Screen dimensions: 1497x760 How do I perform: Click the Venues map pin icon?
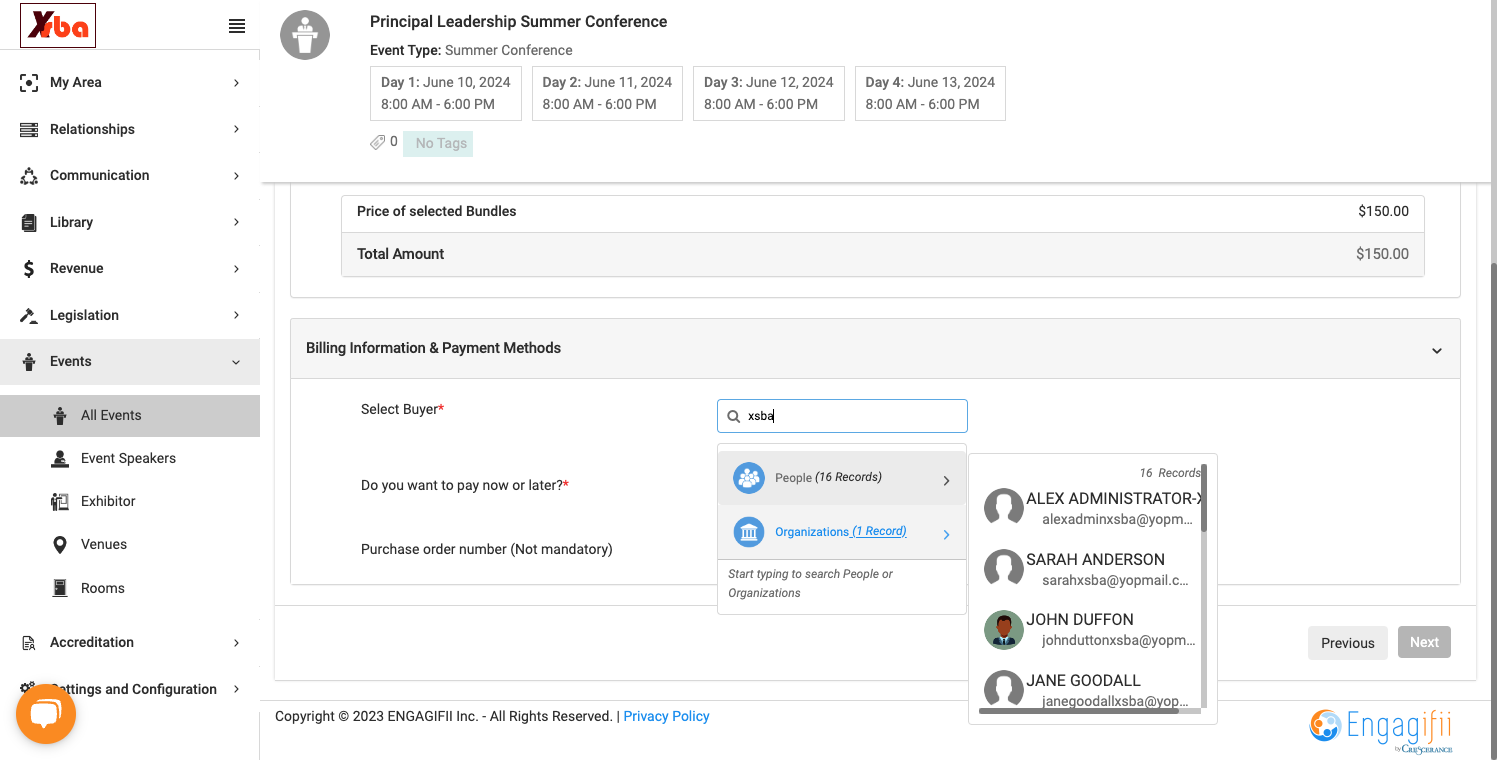[60, 545]
